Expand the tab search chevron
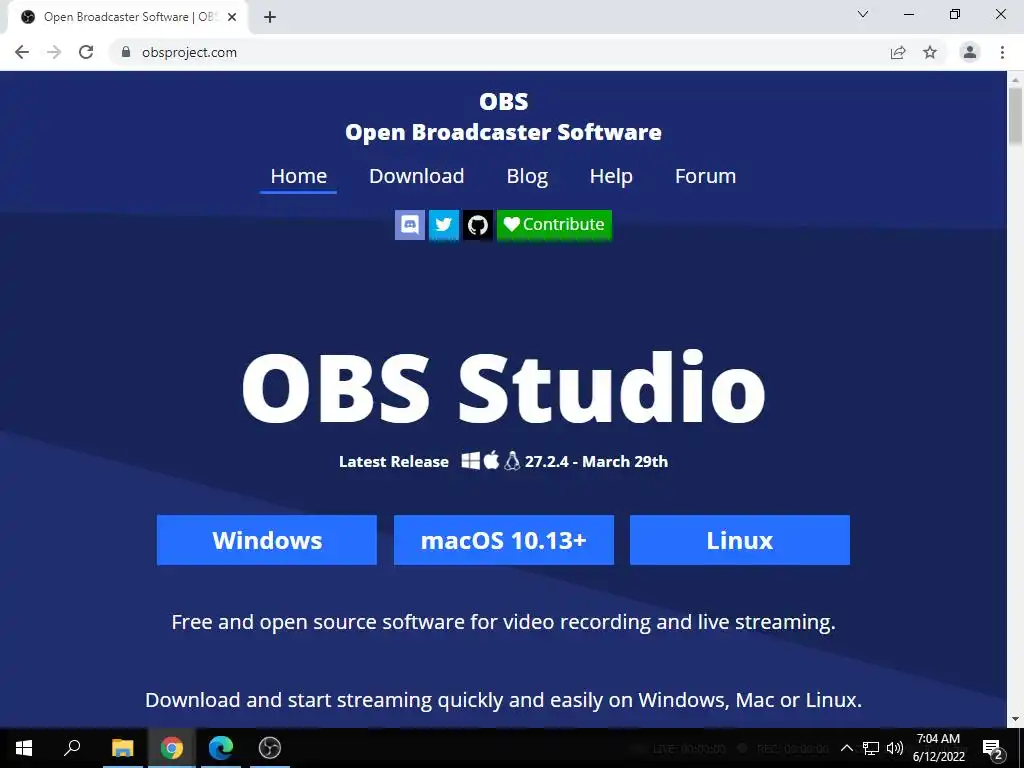1024x768 pixels. coord(863,14)
